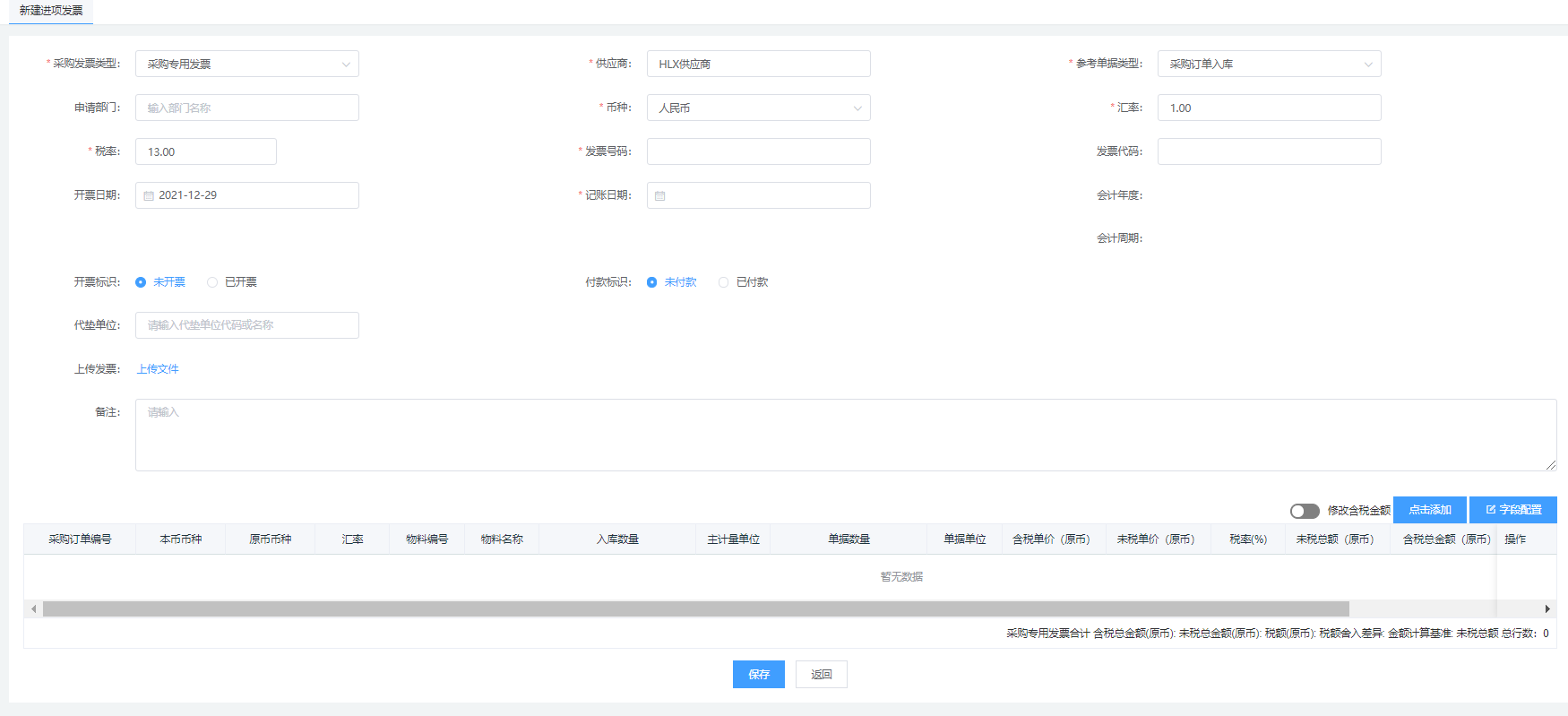Switch to the 新建进项发票 tab

click(51, 11)
